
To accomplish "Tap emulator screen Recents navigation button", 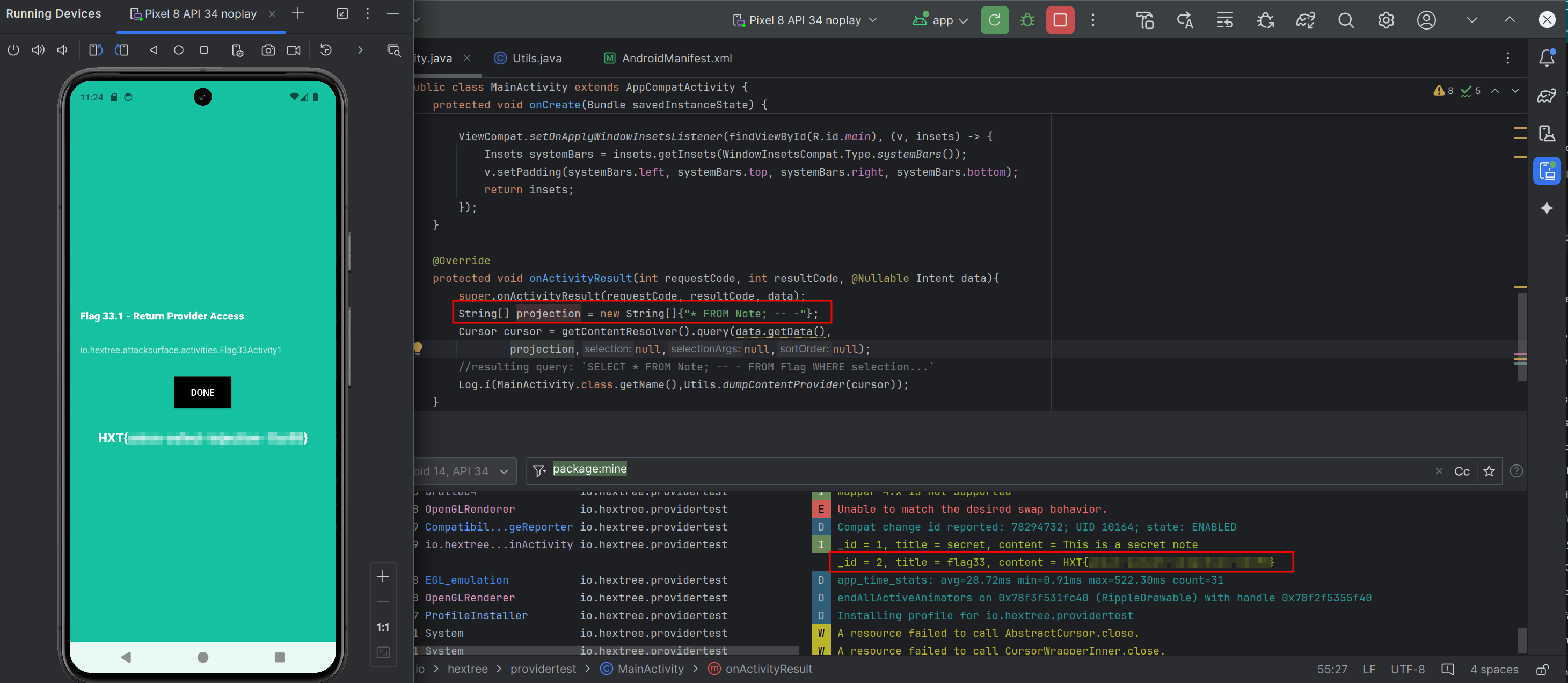I will pos(279,657).
